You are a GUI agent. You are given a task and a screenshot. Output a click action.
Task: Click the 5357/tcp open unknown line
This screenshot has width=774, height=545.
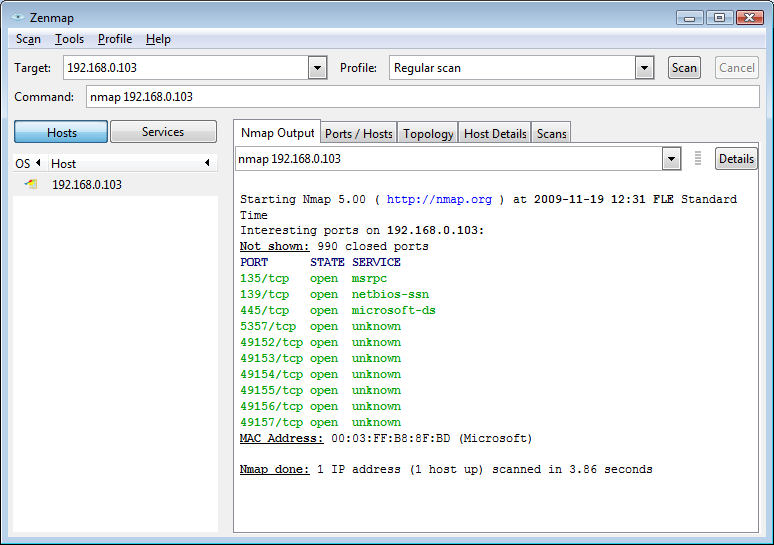(x=320, y=326)
